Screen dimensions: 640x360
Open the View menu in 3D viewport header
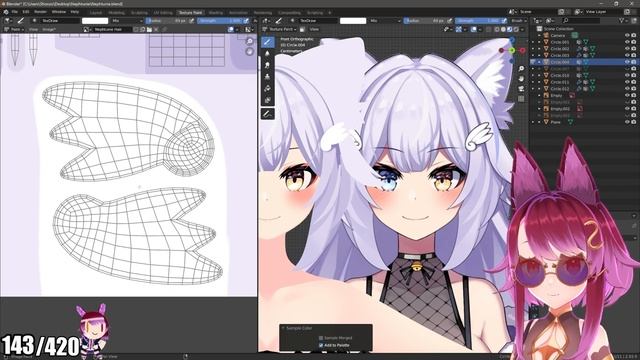[314, 29]
